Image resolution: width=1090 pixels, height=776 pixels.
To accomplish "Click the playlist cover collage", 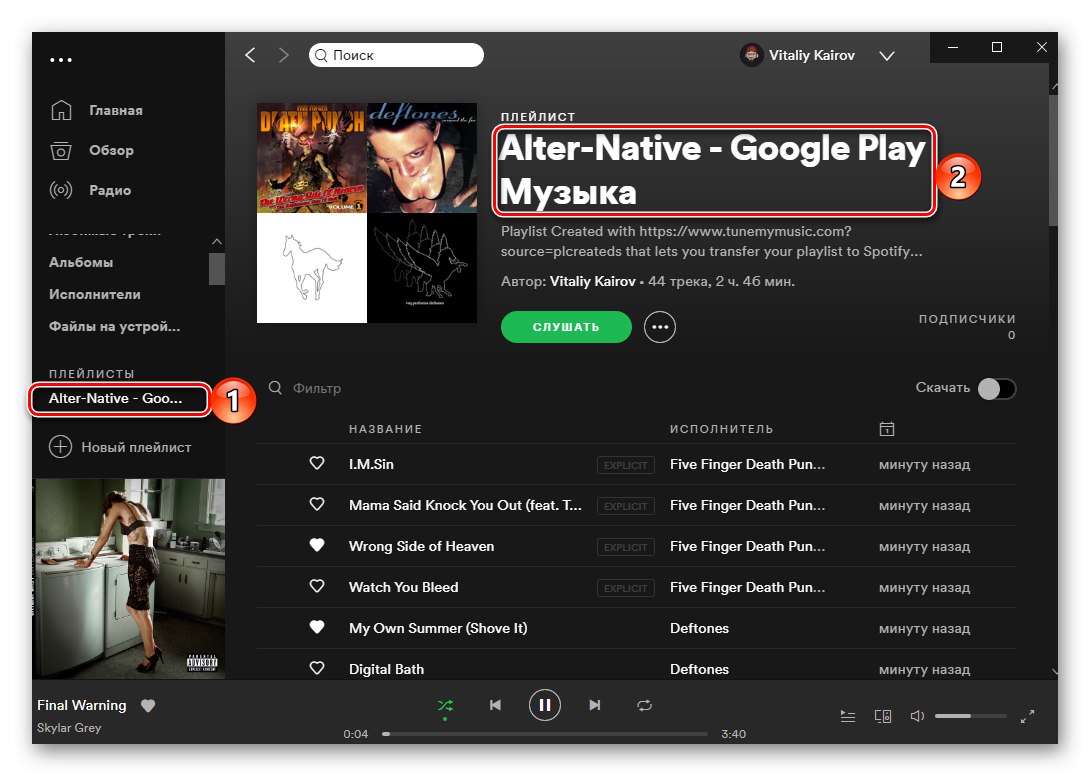I will tap(367, 213).
